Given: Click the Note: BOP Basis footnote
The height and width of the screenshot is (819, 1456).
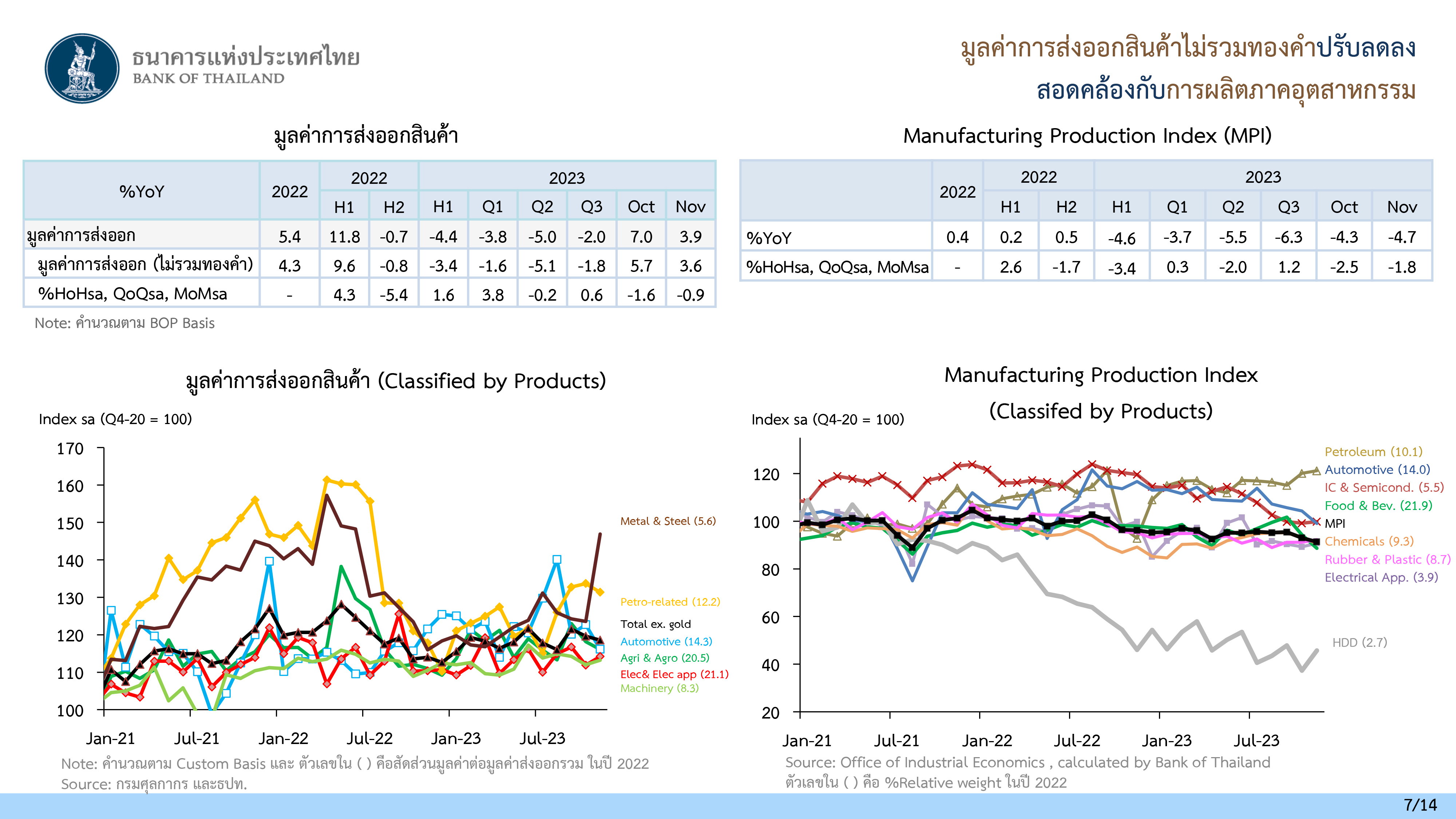Looking at the screenshot, I should (124, 323).
